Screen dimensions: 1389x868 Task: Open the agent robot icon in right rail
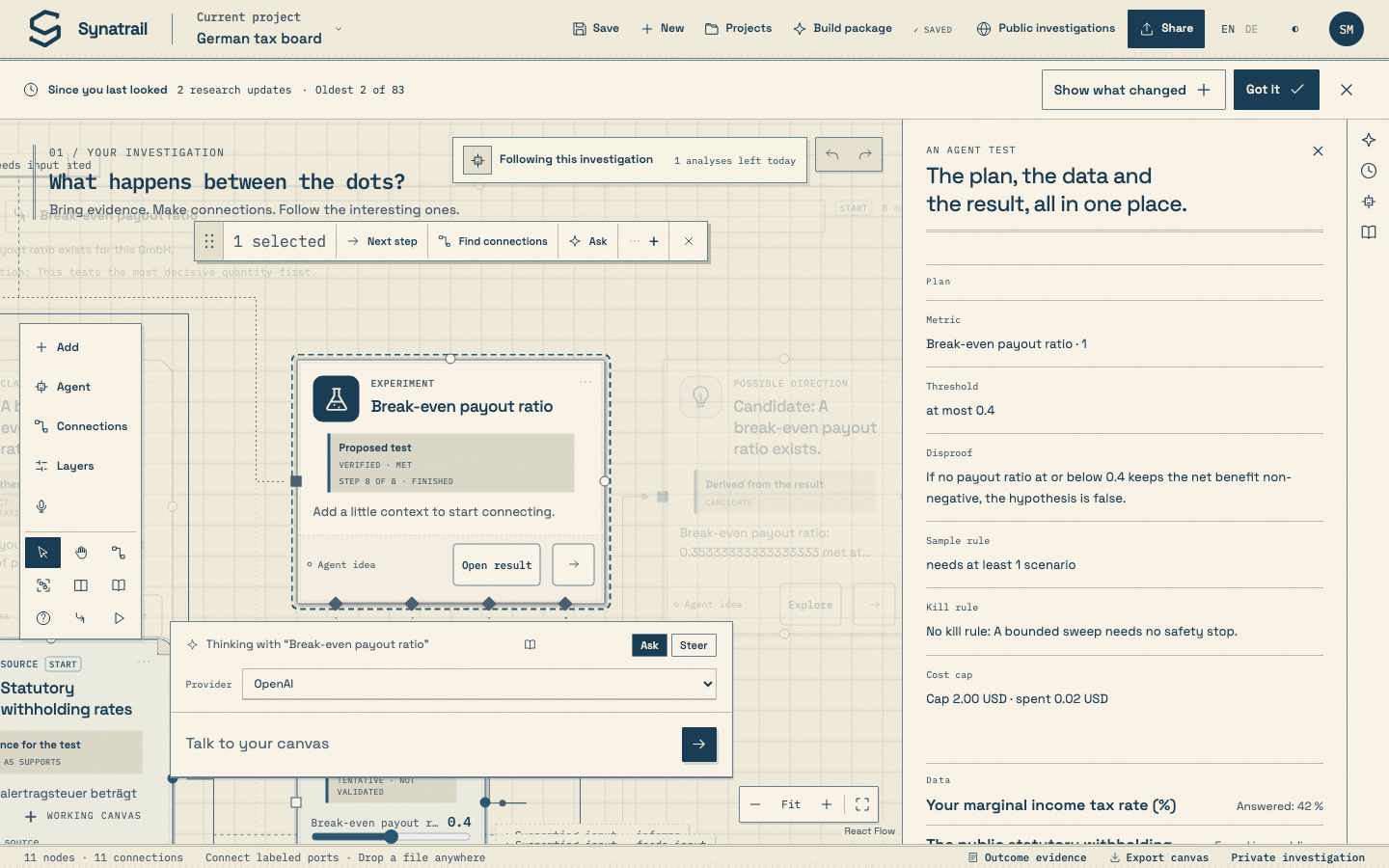(1369, 202)
